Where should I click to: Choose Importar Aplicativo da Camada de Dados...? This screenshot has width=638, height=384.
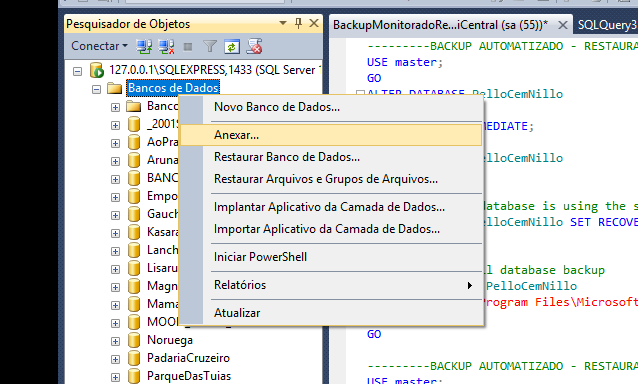point(331,229)
